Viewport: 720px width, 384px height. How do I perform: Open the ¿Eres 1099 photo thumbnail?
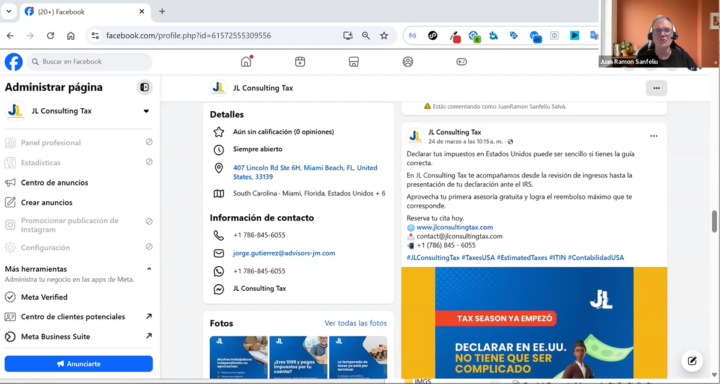[298, 357]
